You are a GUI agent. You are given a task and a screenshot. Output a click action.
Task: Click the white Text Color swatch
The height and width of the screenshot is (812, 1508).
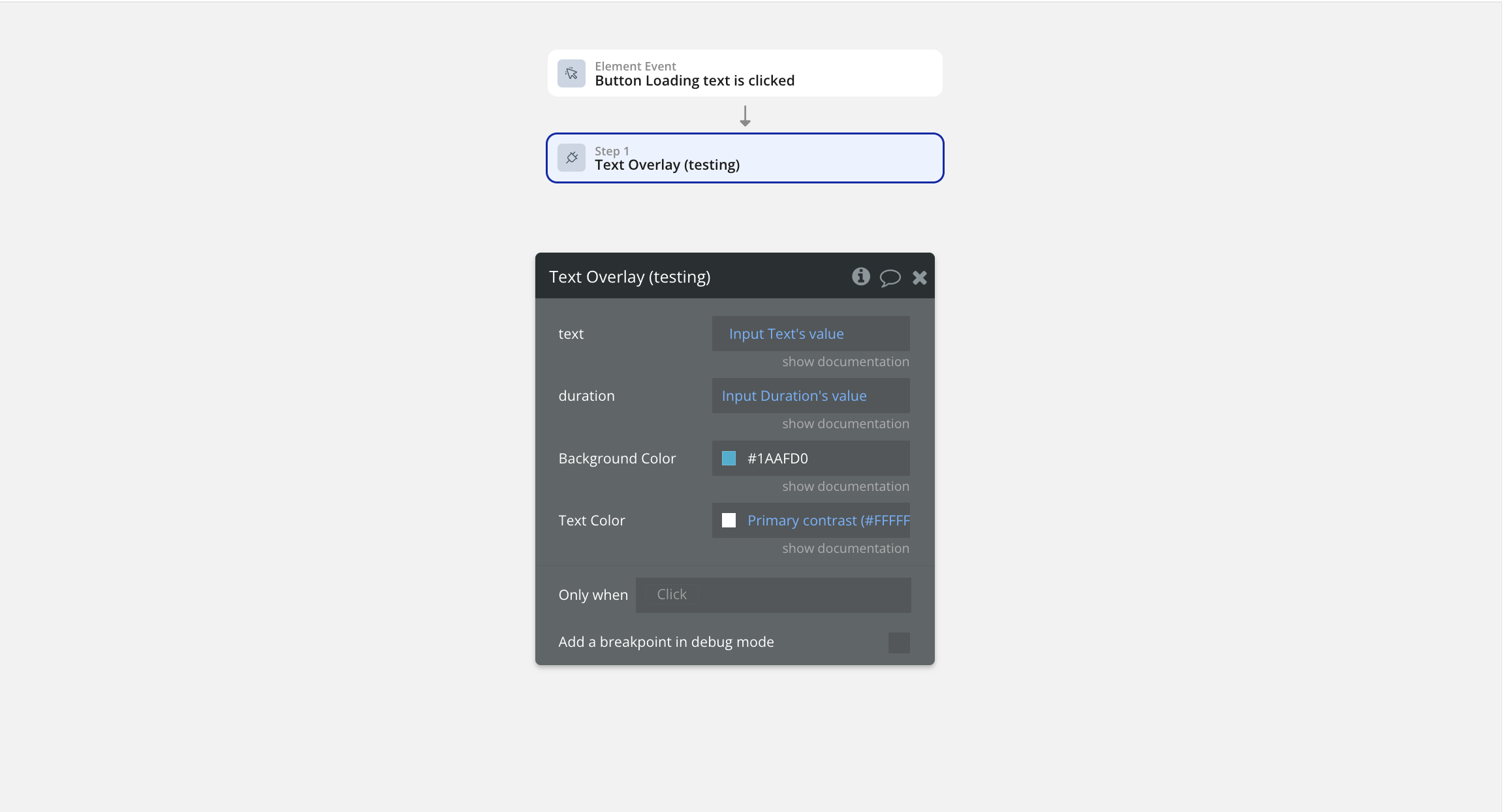click(x=729, y=520)
